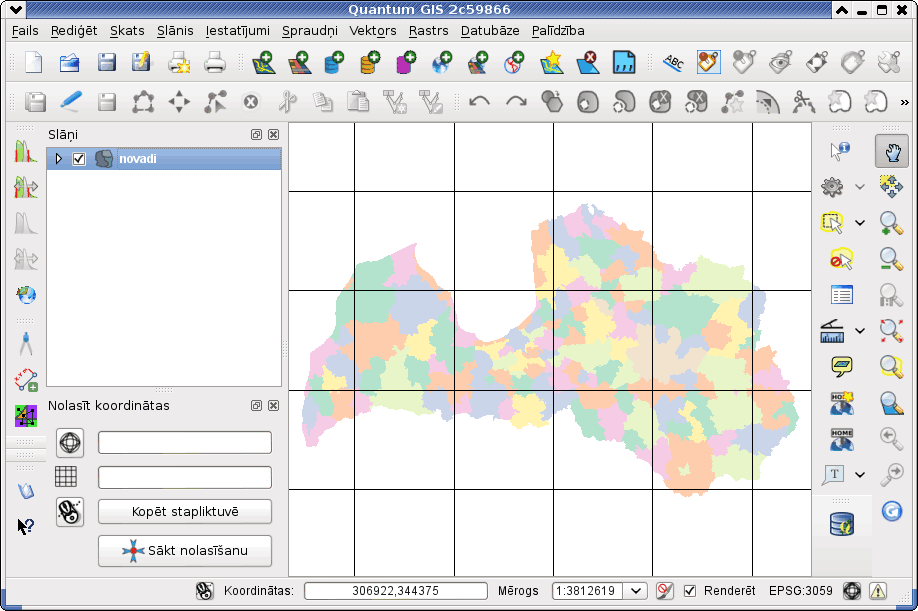918x611 pixels.
Task: Open dropdown next to gear action icon
Action: 859,187
